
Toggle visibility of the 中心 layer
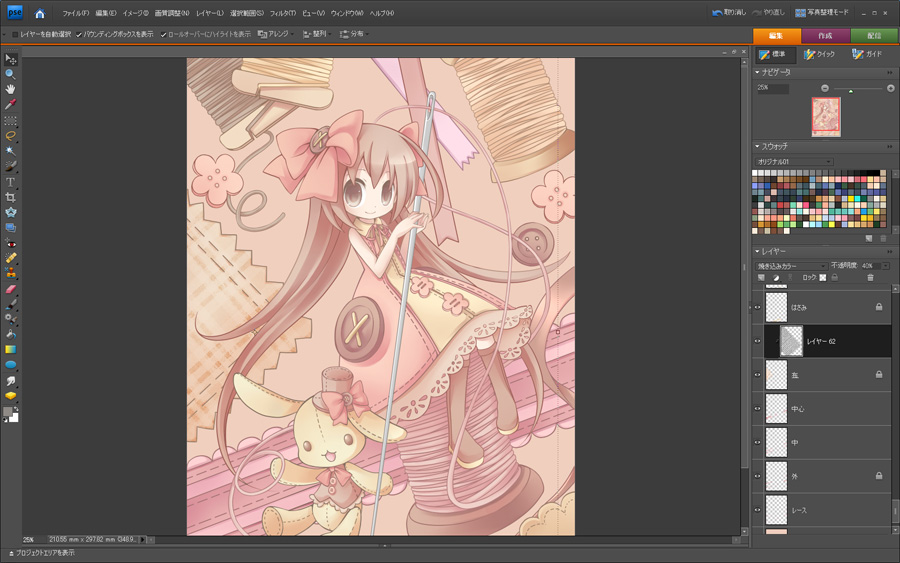(x=758, y=409)
